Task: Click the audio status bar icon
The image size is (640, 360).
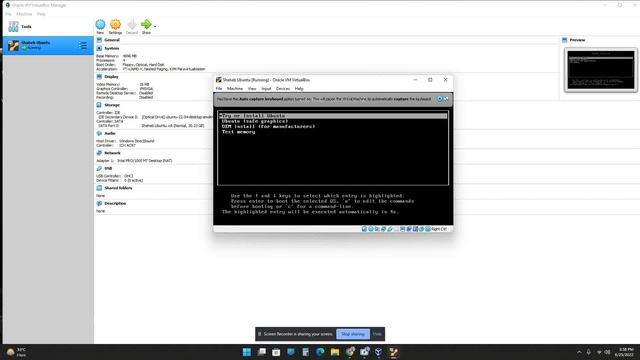Action: 377,229
